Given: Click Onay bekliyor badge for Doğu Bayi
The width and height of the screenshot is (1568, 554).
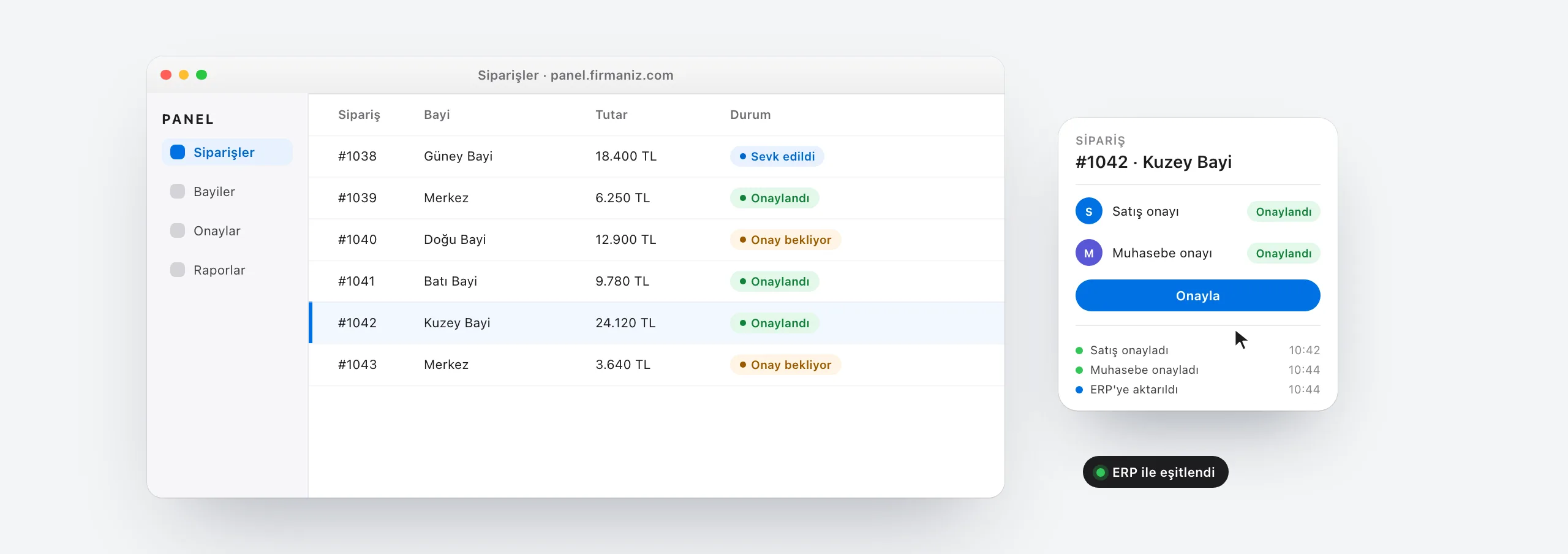Looking at the screenshot, I should coord(786,240).
